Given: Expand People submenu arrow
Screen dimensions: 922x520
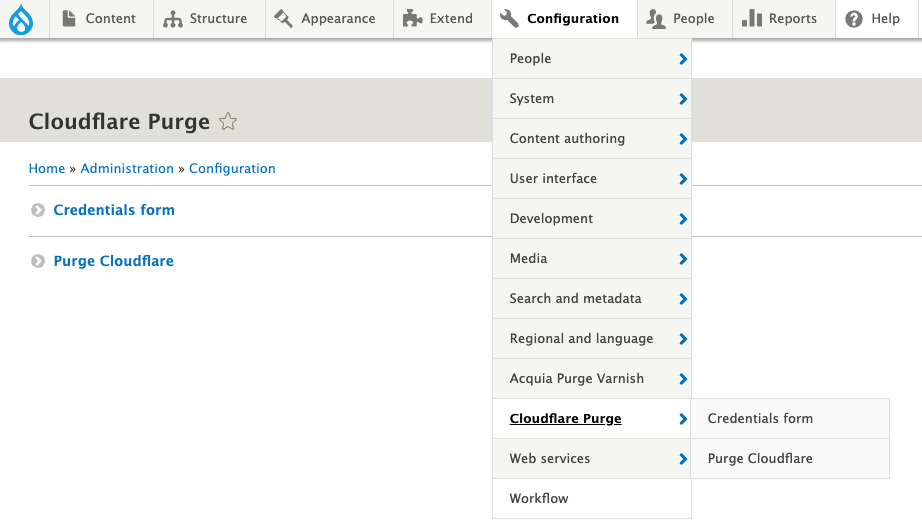Looking at the screenshot, I should 683,59.
